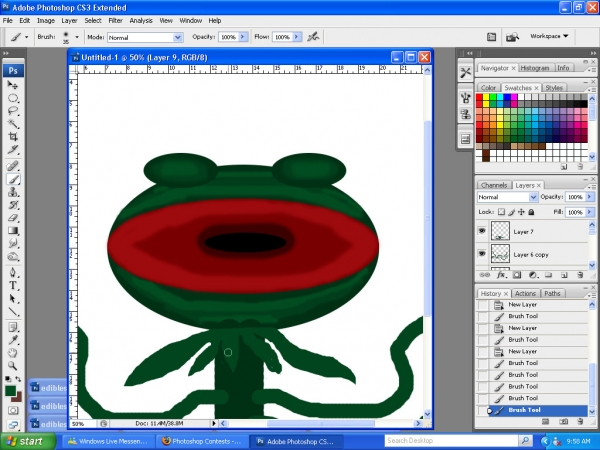
Task: Click the Go to Bridge icon
Action: (512, 37)
